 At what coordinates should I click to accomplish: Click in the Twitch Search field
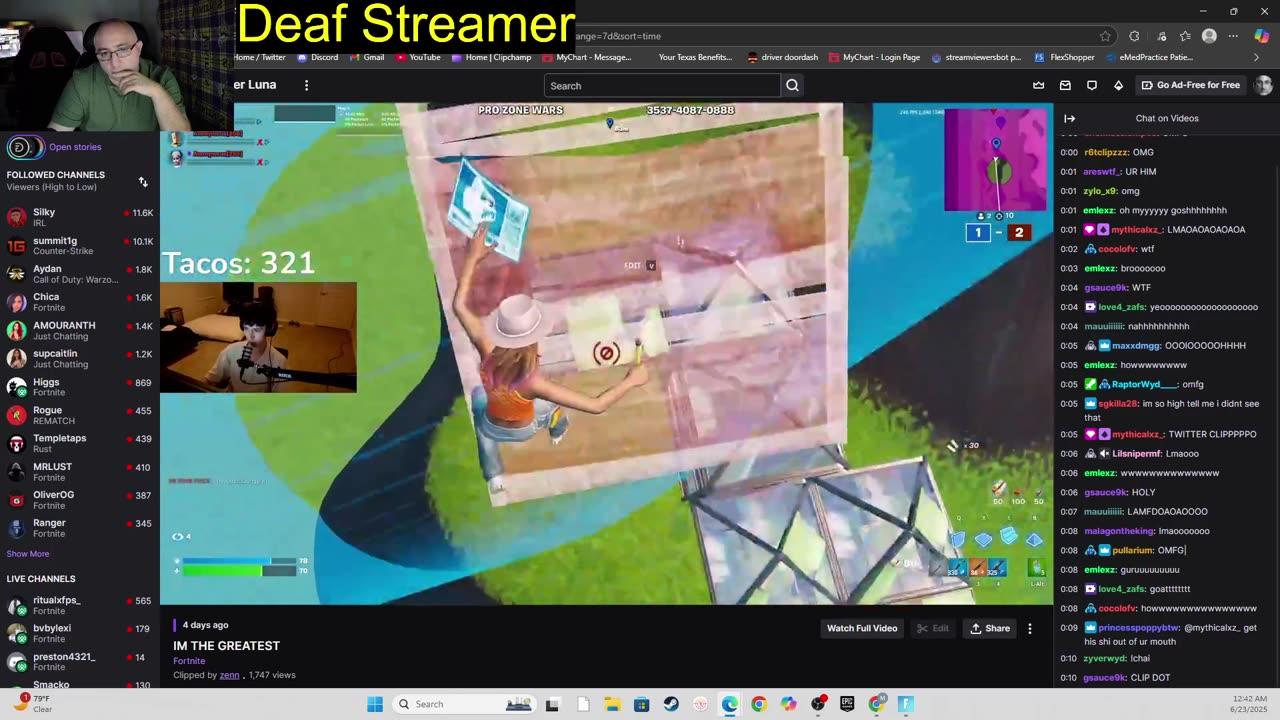point(662,85)
